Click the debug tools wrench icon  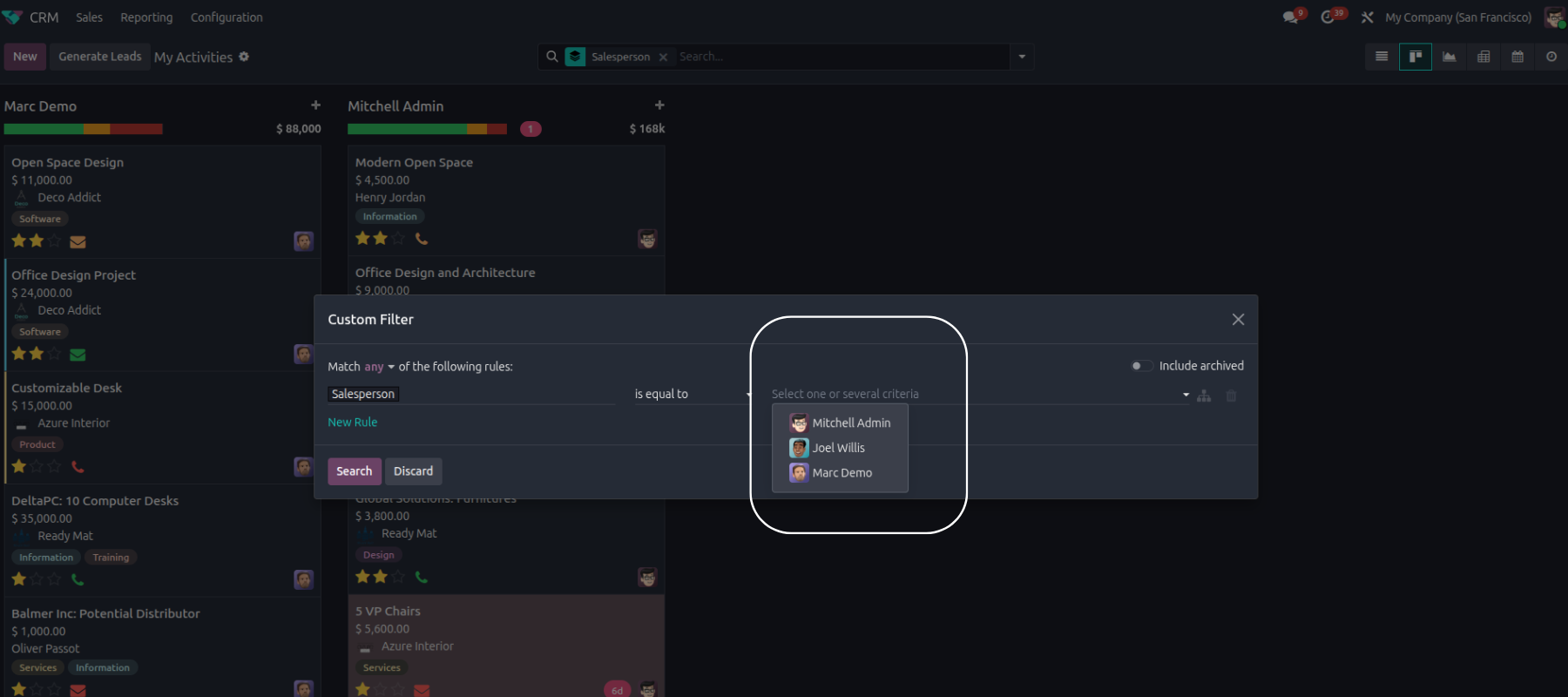point(1367,17)
